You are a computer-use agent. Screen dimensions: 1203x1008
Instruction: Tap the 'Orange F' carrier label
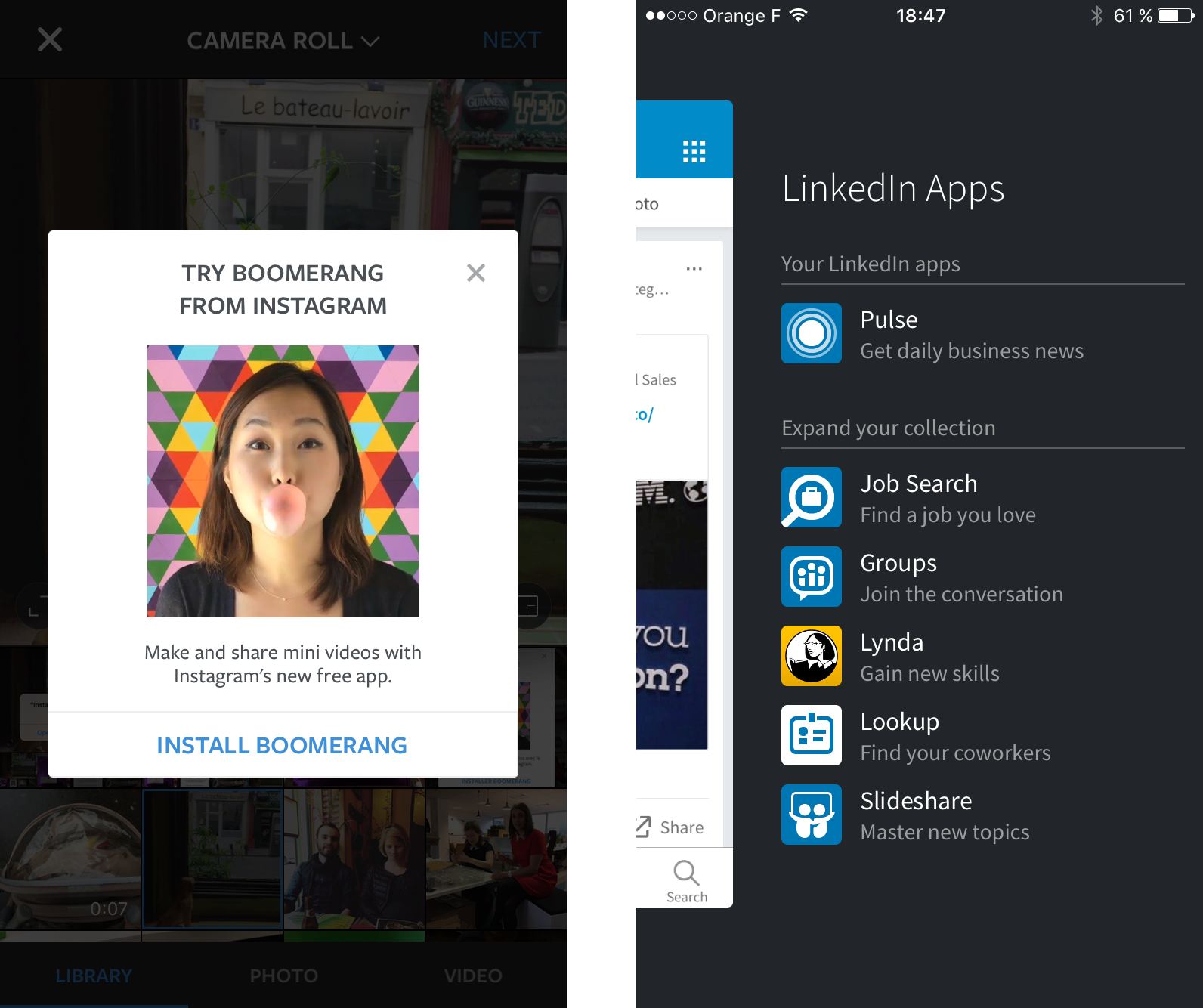click(x=741, y=16)
